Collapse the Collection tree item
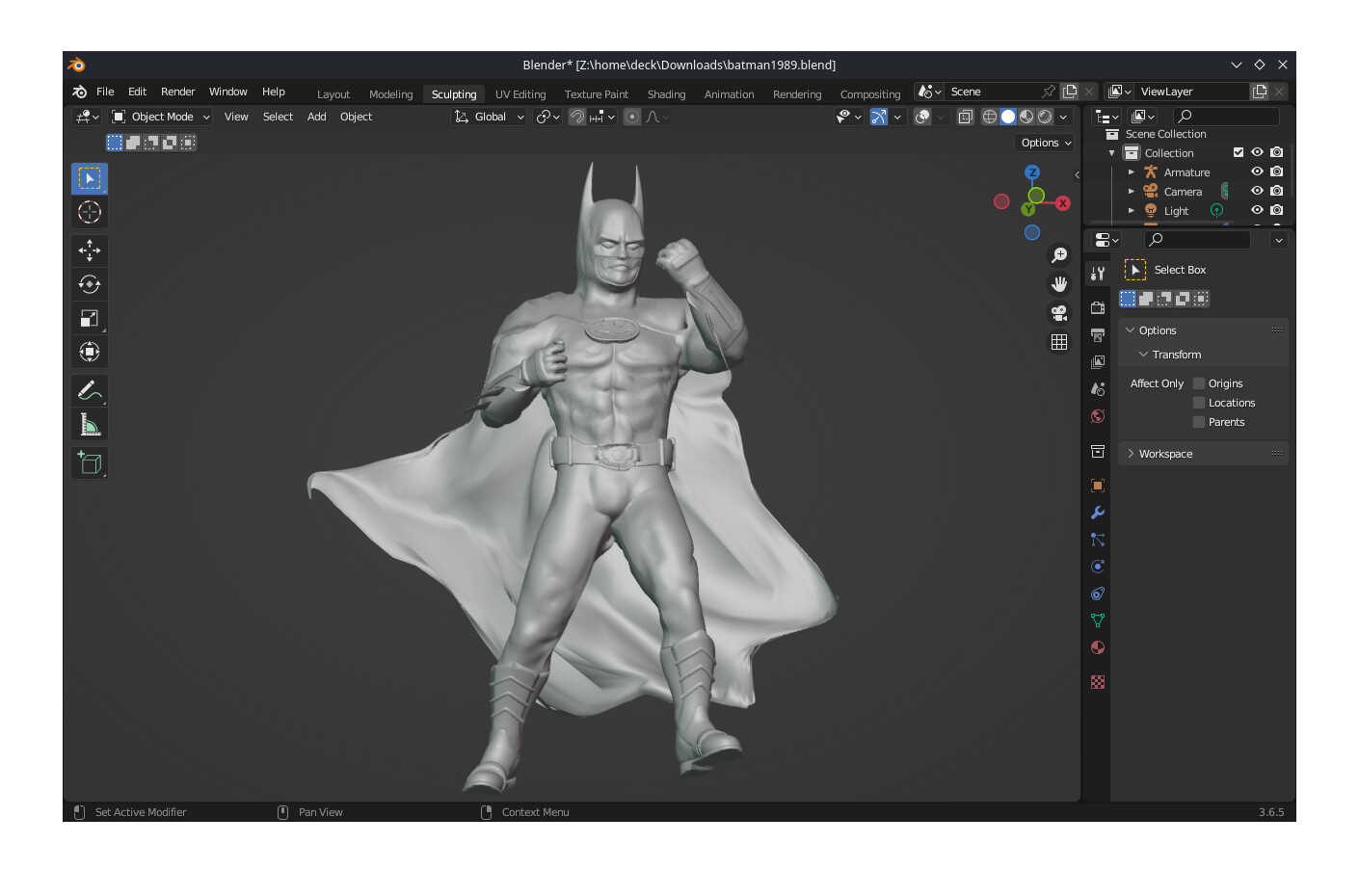The height and width of the screenshot is (896, 1359). pyautogui.click(x=1111, y=153)
